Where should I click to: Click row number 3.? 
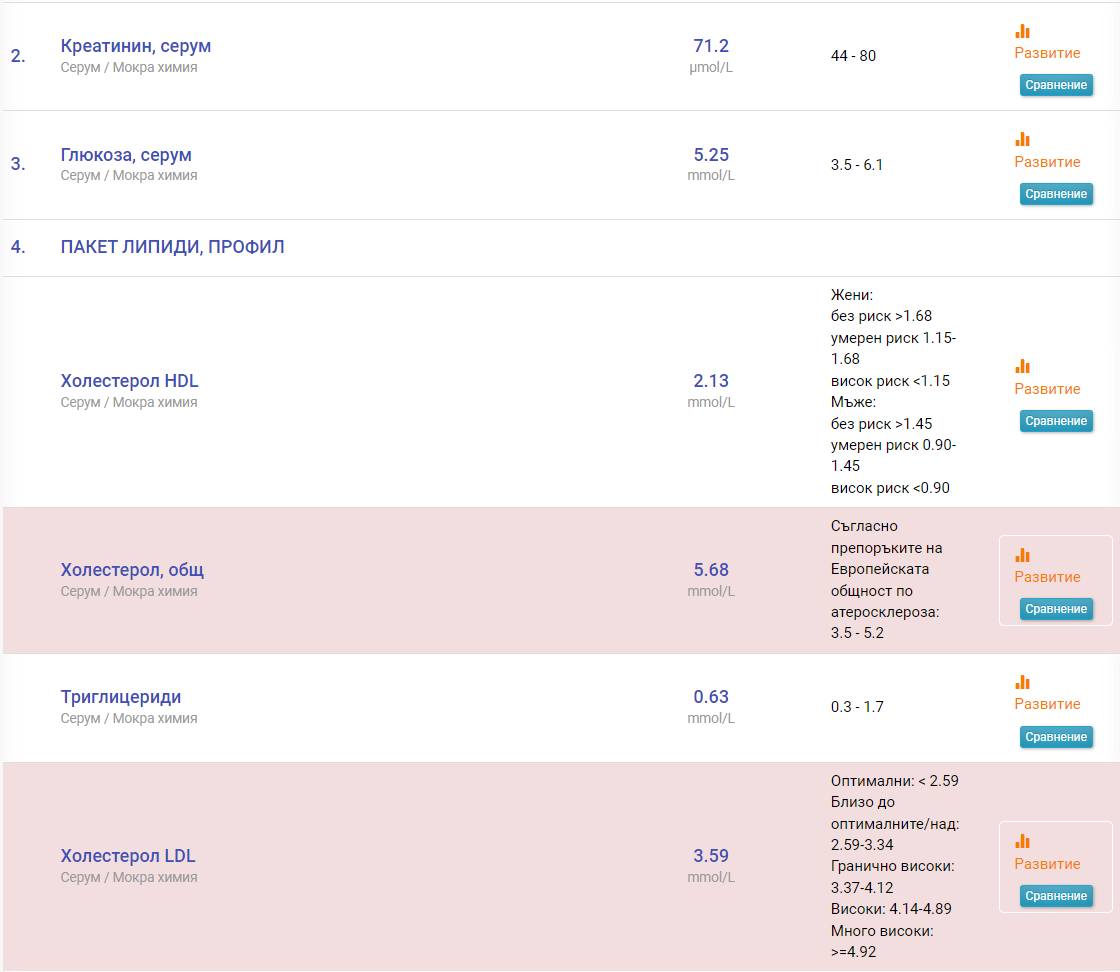click(18, 164)
